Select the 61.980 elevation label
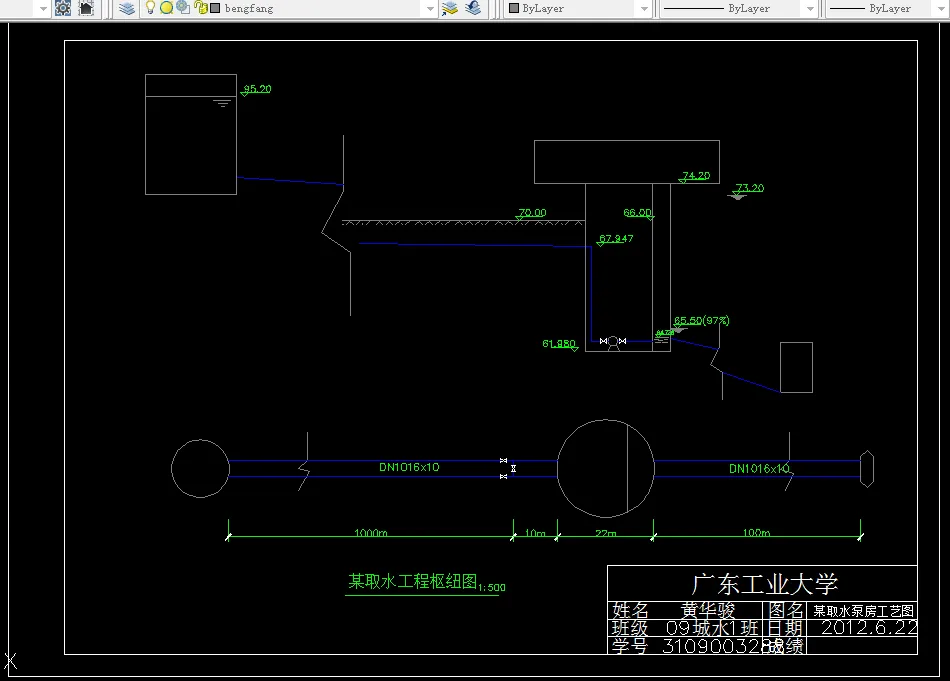This screenshot has width=950, height=681. [559, 344]
